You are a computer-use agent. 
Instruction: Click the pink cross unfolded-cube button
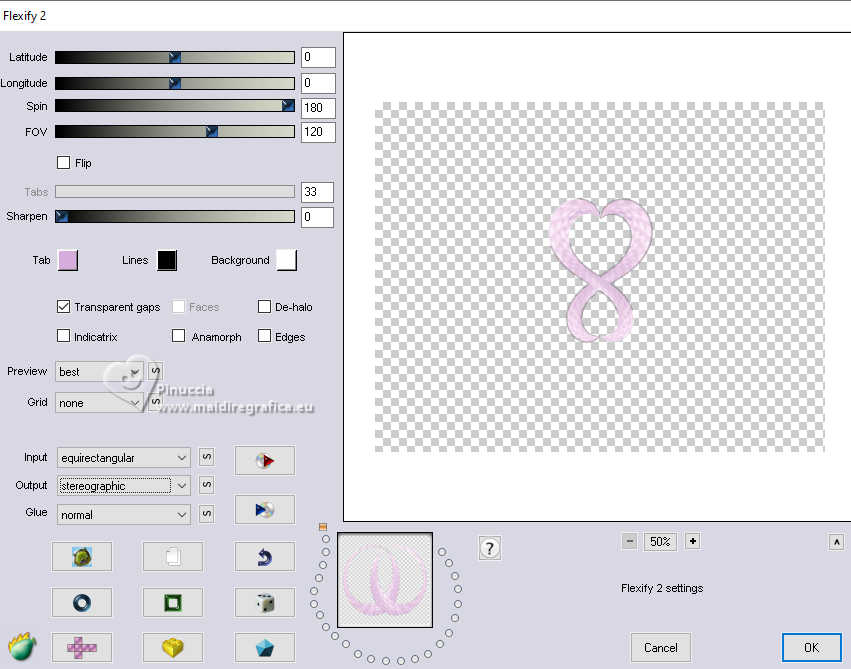point(82,647)
